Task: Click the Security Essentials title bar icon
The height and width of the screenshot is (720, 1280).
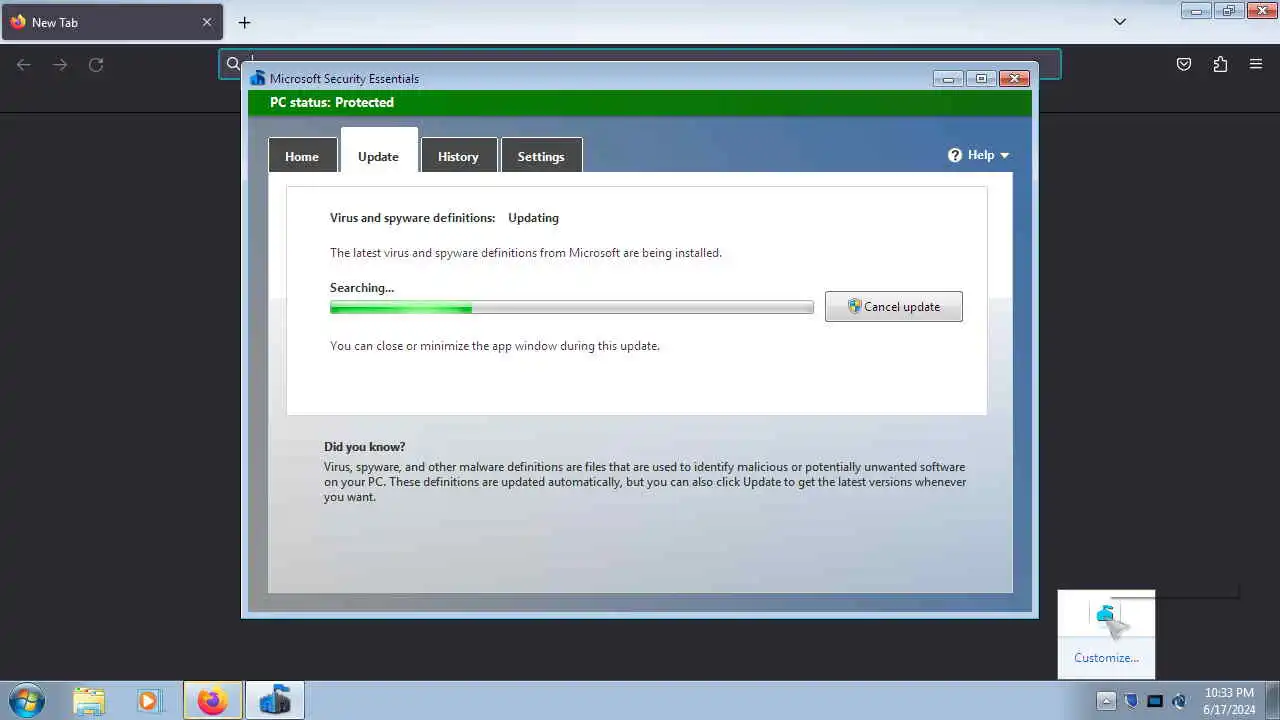Action: tap(258, 78)
